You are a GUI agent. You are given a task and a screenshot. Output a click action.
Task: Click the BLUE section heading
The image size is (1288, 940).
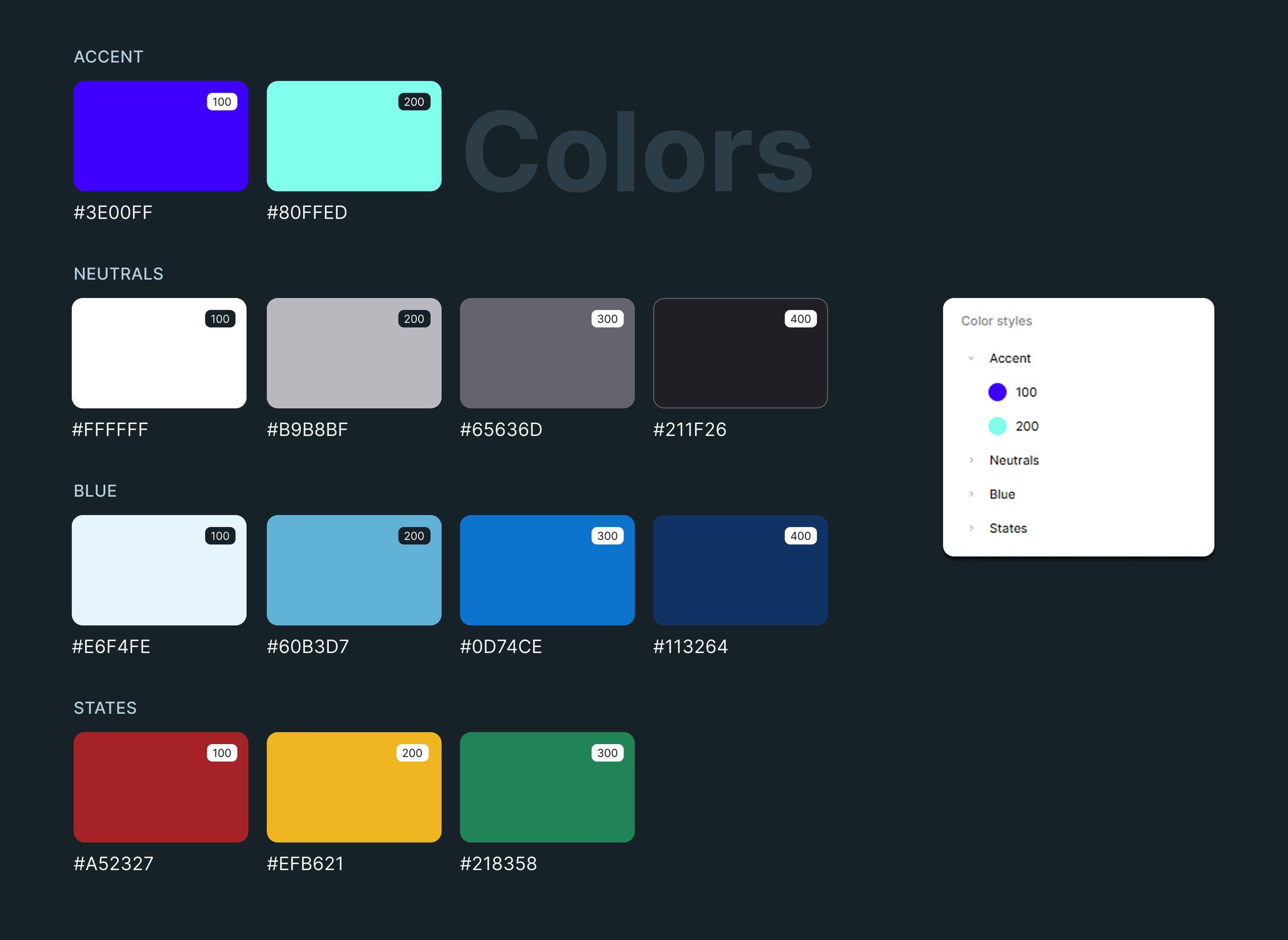coord(95,491)
